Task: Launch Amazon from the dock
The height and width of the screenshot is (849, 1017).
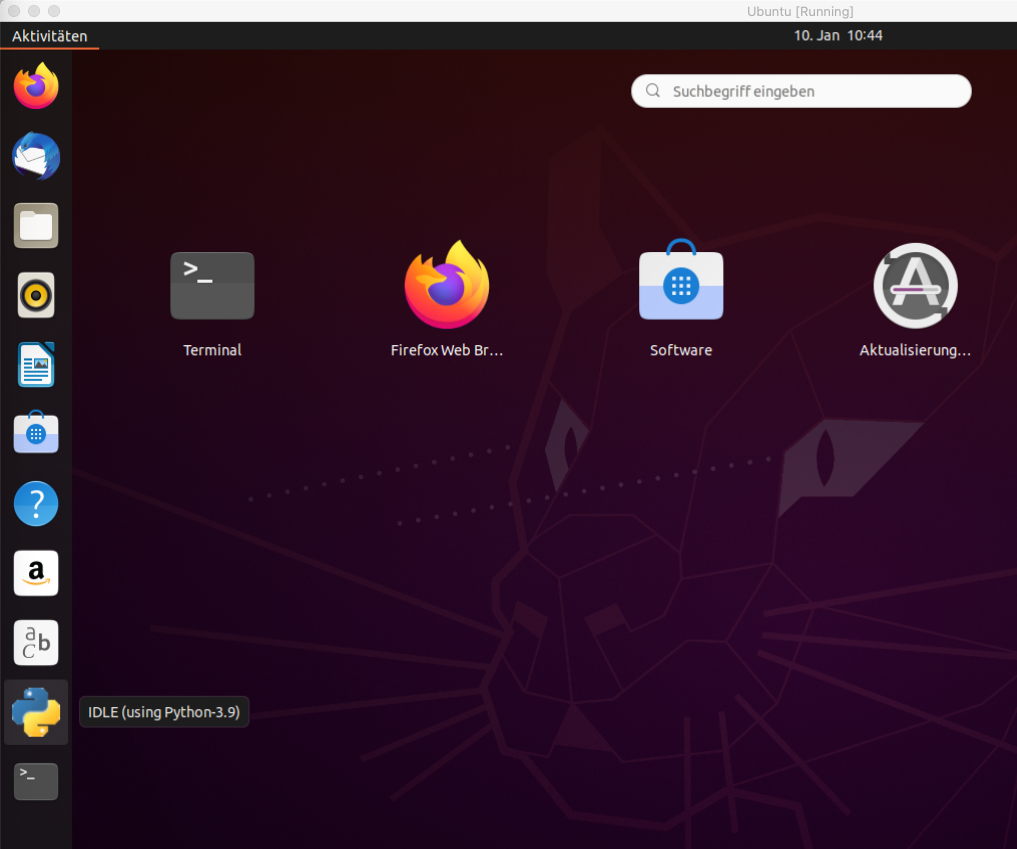Action: point(36,573)
